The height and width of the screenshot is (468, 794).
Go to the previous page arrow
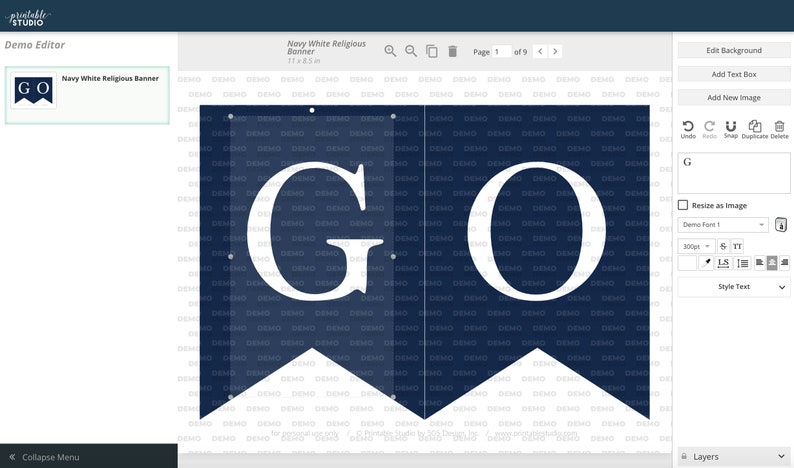pos(540,51)
